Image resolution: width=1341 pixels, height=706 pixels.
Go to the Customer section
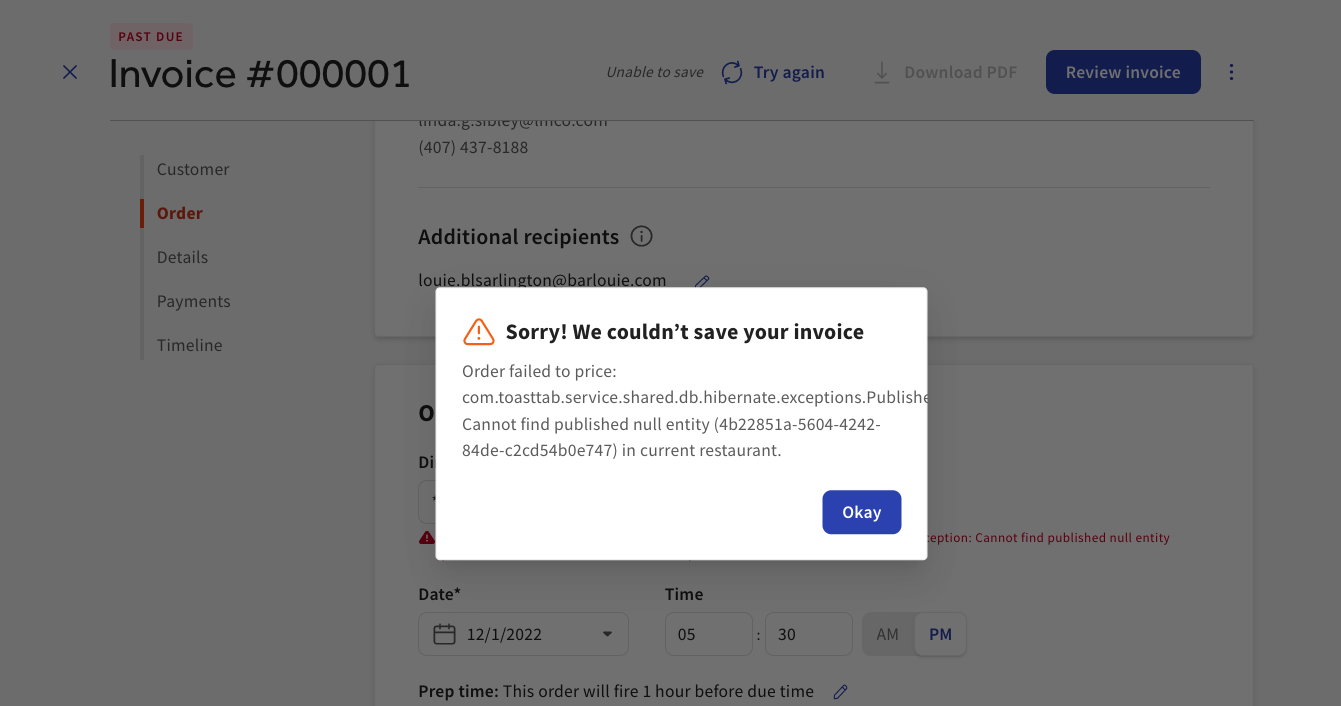tap(193, 169)
